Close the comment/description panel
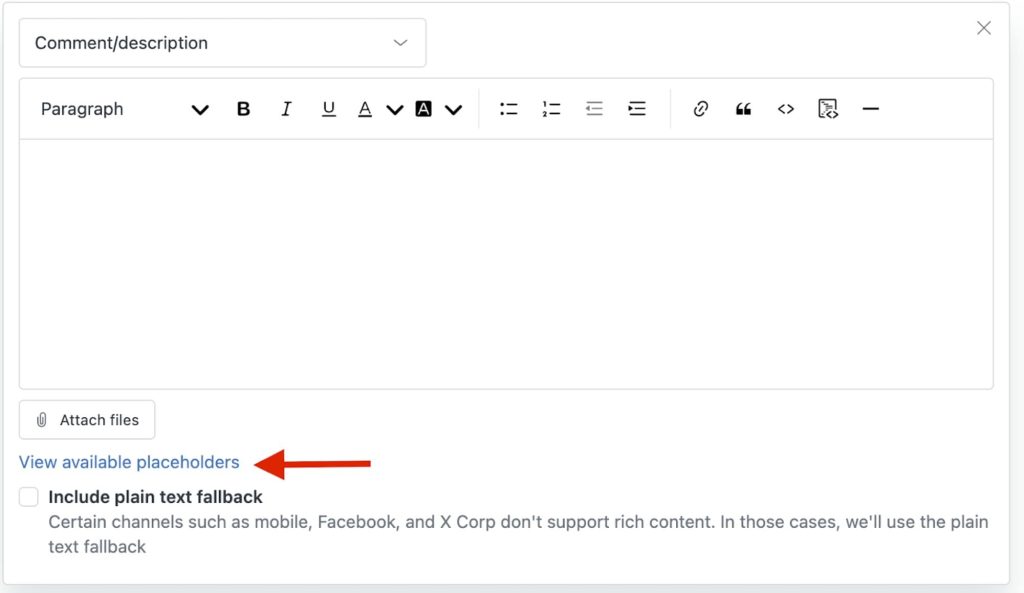The height and width of the screenshot is (593, 1024). tap(984, 28)
